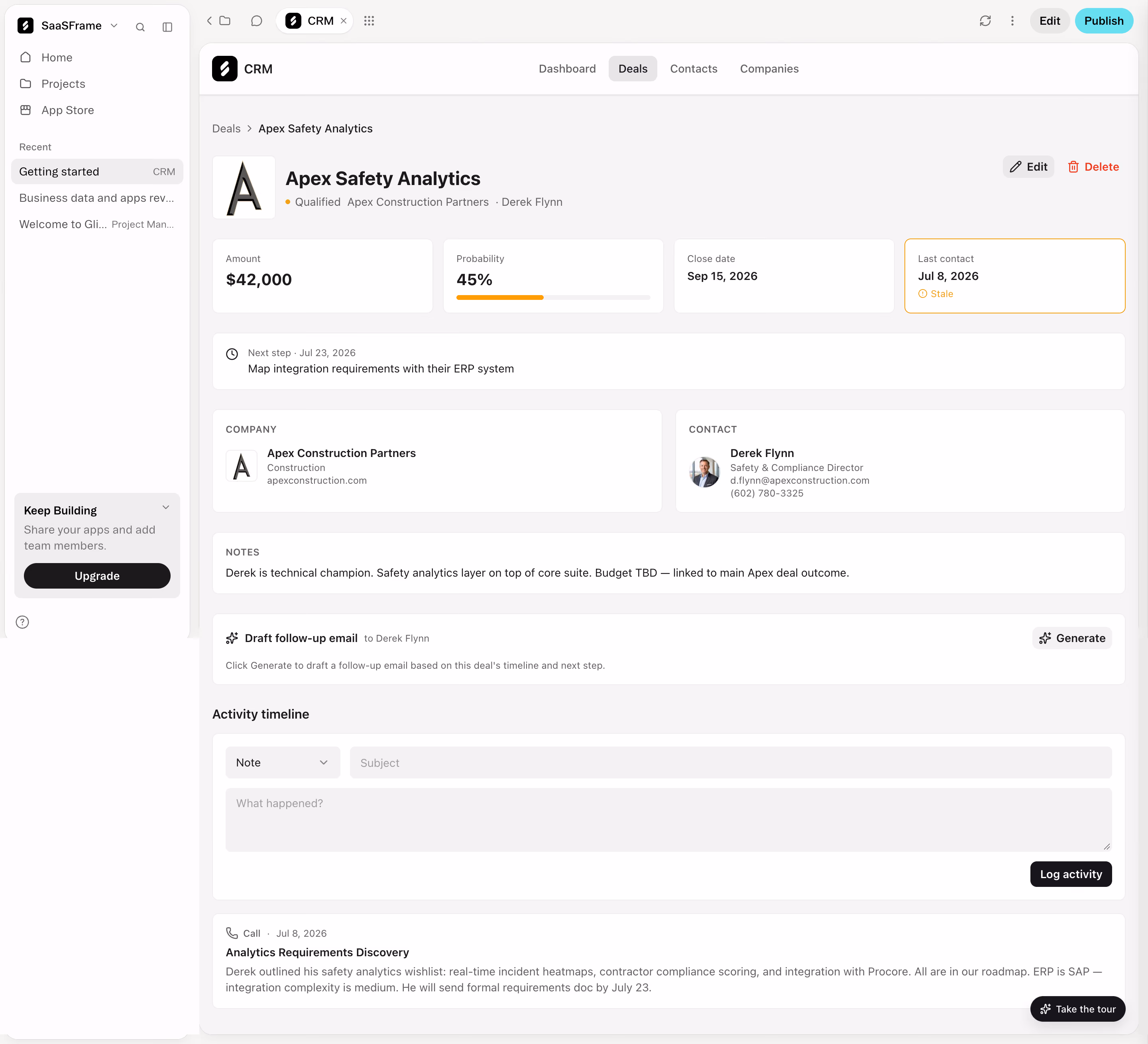
Task: Click the Stale warning indicator
Action: pyautogui.click(x=936, y=294)
